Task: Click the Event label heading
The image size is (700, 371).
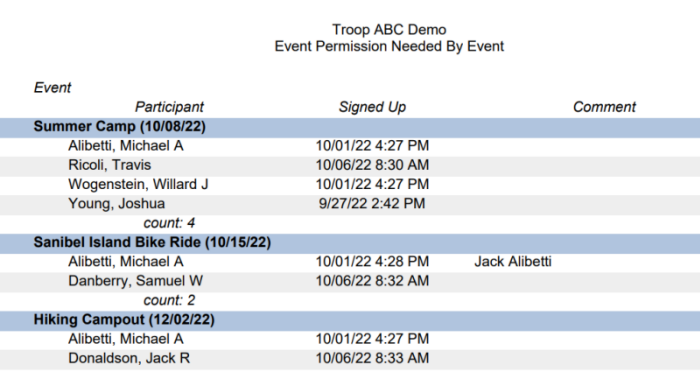Action: point(52,88)
